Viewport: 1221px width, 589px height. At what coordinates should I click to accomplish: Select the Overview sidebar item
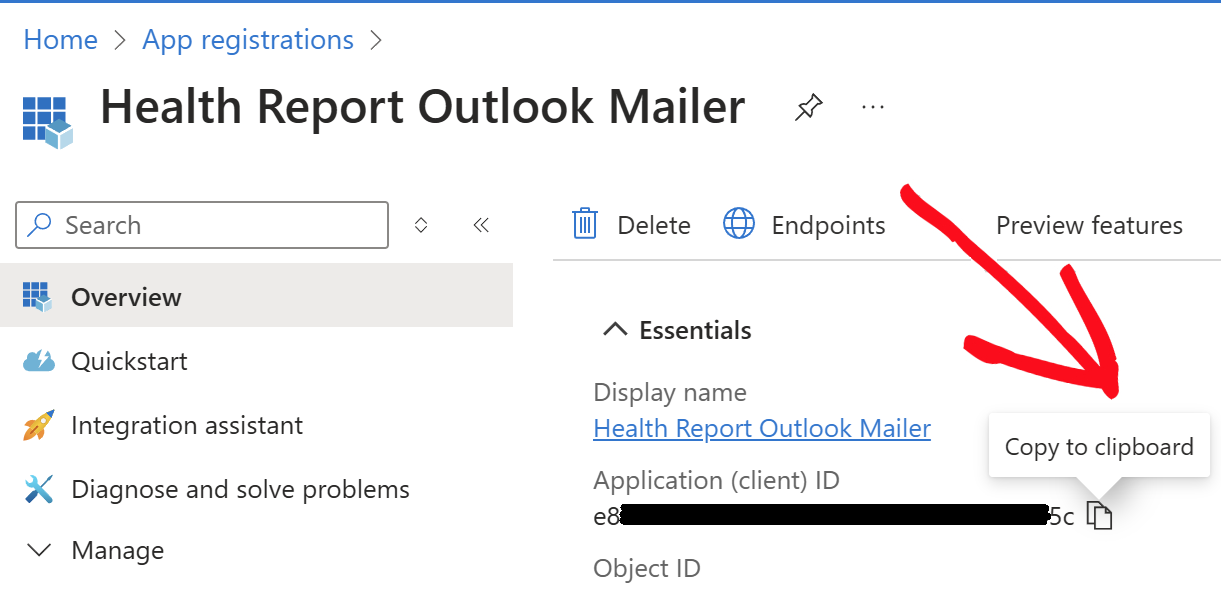(x=126, y=297)
